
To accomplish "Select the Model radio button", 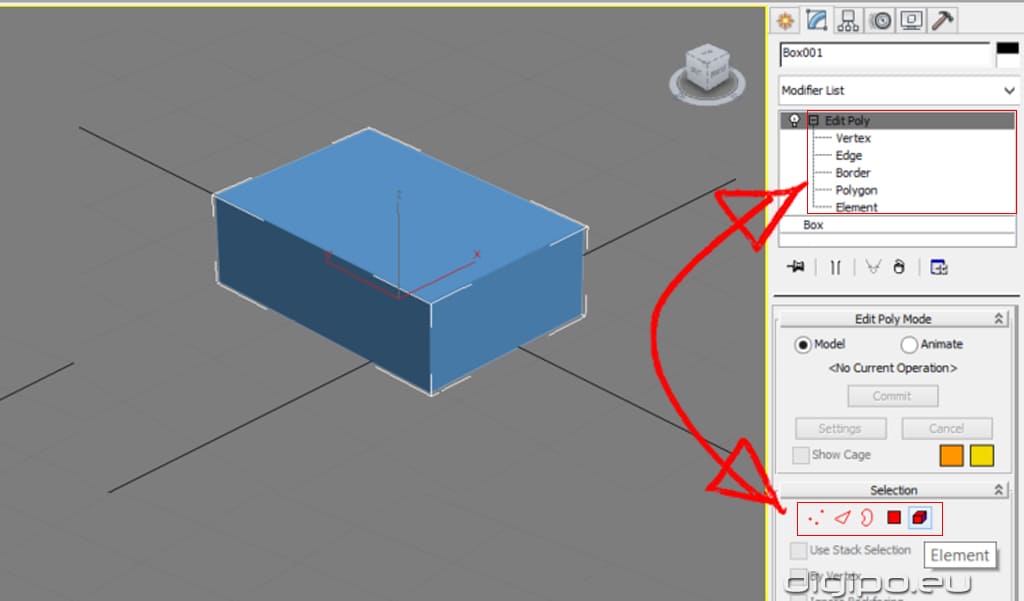I will 803,344.
